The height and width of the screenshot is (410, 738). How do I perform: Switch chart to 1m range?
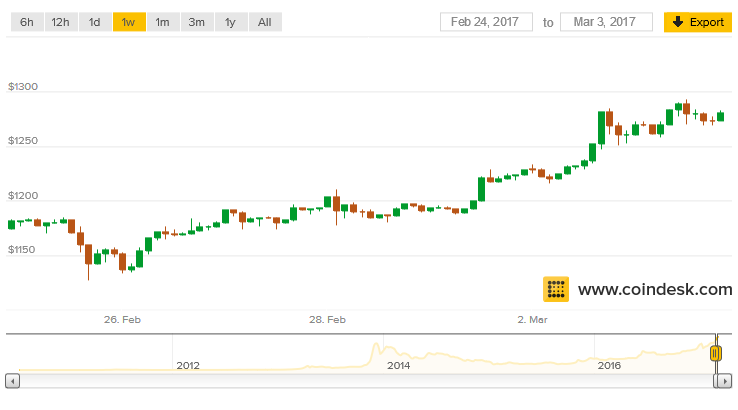click(163, 22)
